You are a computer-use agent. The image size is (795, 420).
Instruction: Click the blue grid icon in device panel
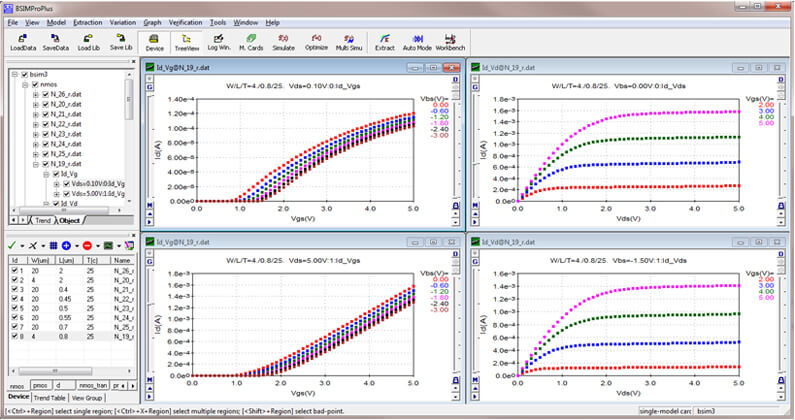53,246
